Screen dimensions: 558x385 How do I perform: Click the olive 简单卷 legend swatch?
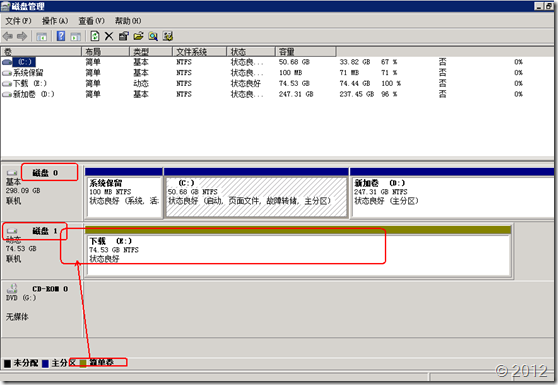[83, 364]
